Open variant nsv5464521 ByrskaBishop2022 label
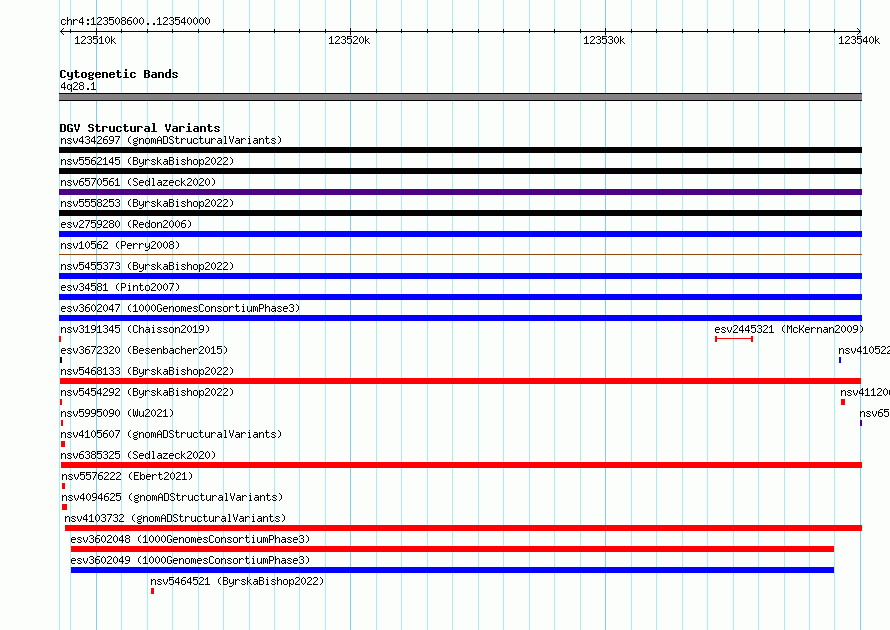The image size is (890, 630). pyautogui.click(x=237, y=581)
